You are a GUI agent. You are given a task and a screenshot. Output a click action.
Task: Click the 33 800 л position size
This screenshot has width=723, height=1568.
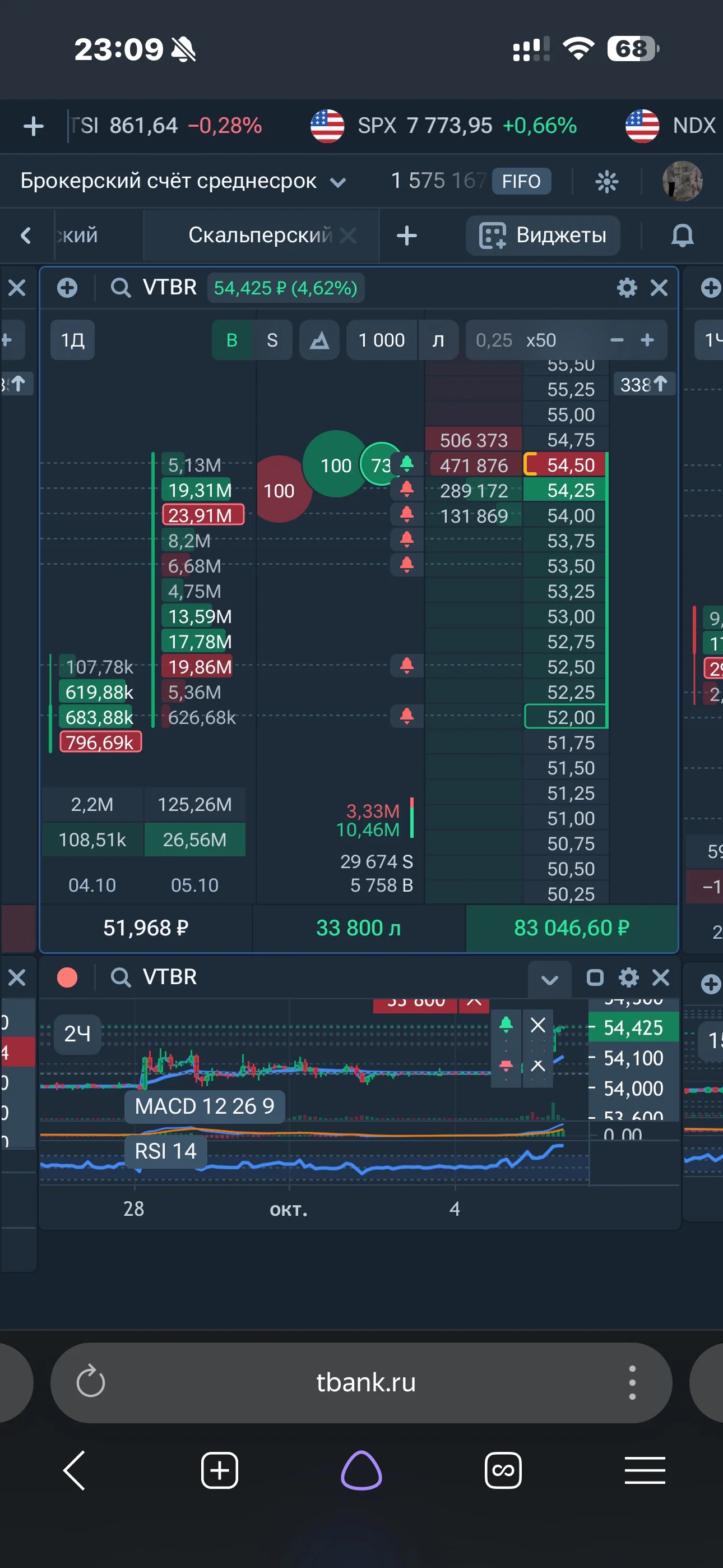coord(359,928)
